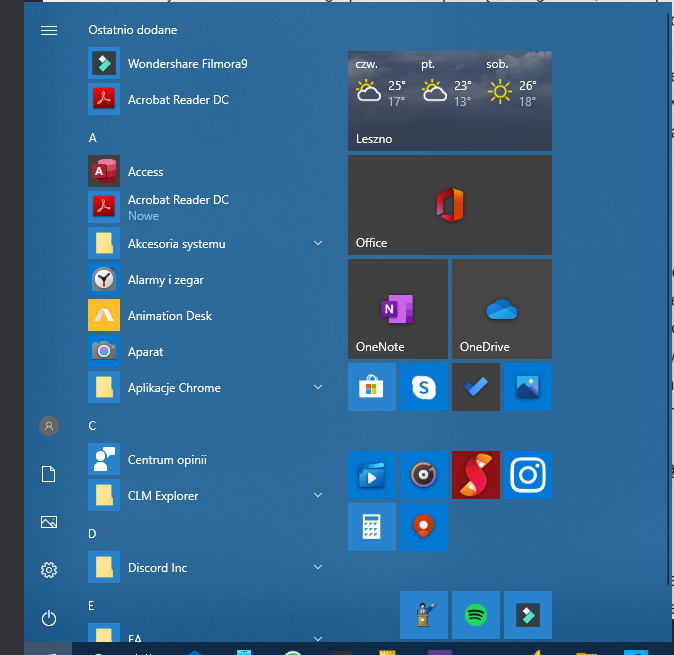Expand the CLM Explorer folder

tap(318, 495)
